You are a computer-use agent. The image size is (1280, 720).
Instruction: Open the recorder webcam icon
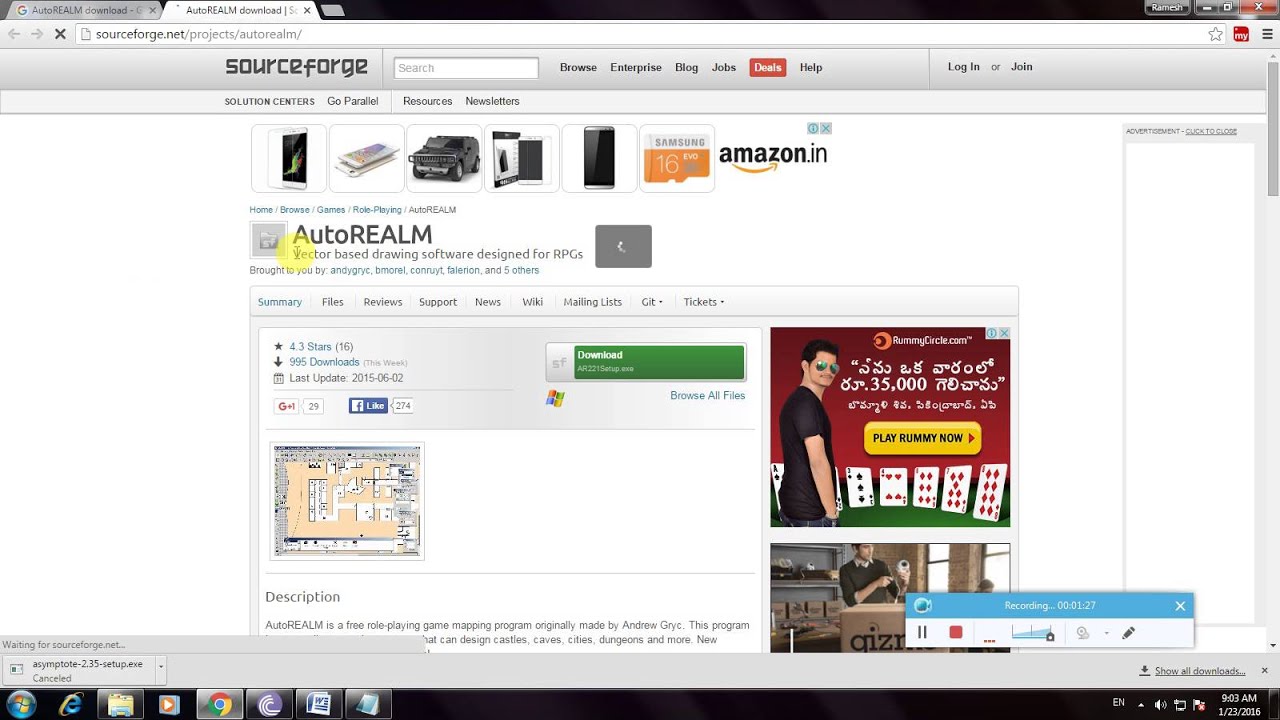1083,633
